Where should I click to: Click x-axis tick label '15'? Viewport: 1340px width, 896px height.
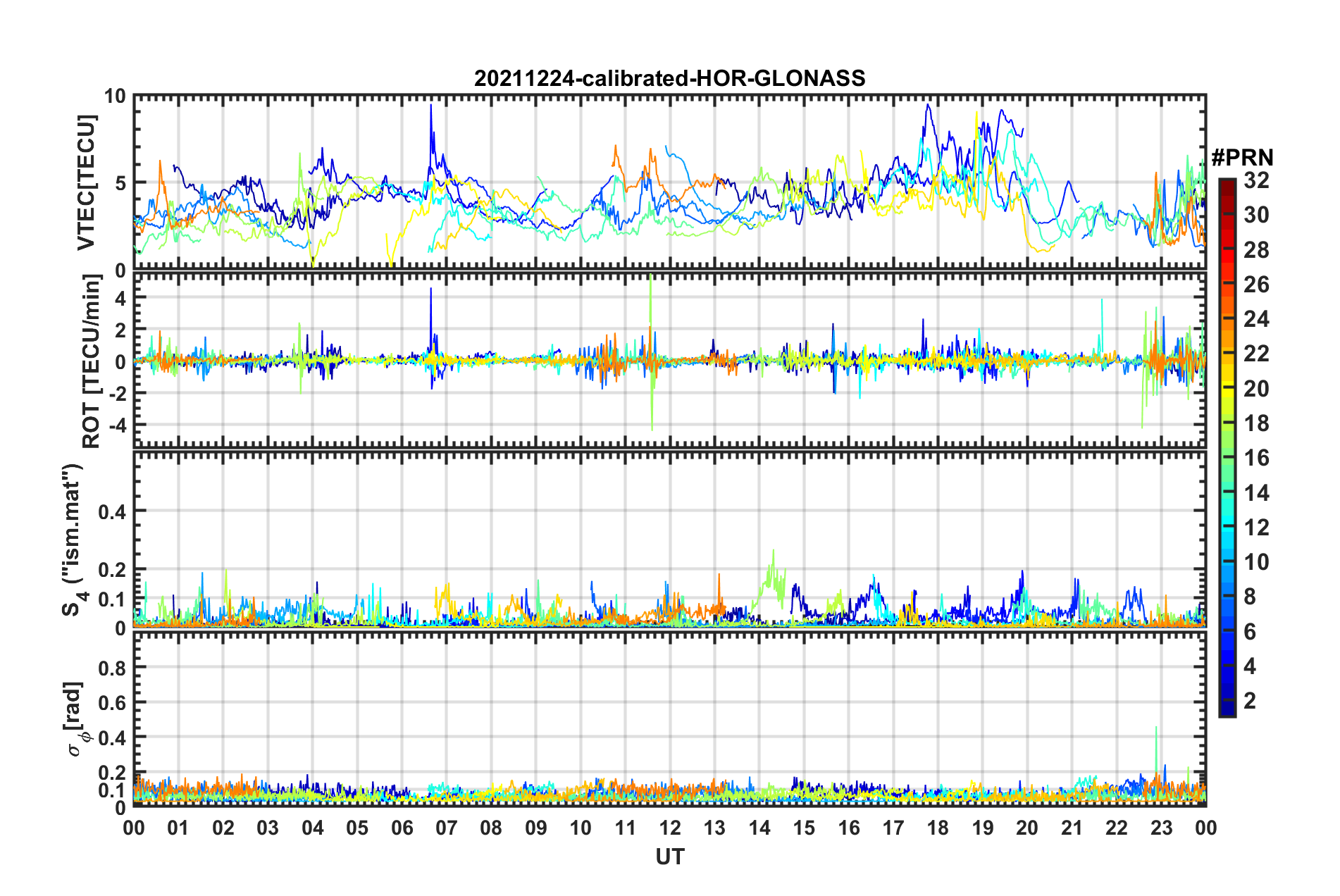(x=804, y=828)
